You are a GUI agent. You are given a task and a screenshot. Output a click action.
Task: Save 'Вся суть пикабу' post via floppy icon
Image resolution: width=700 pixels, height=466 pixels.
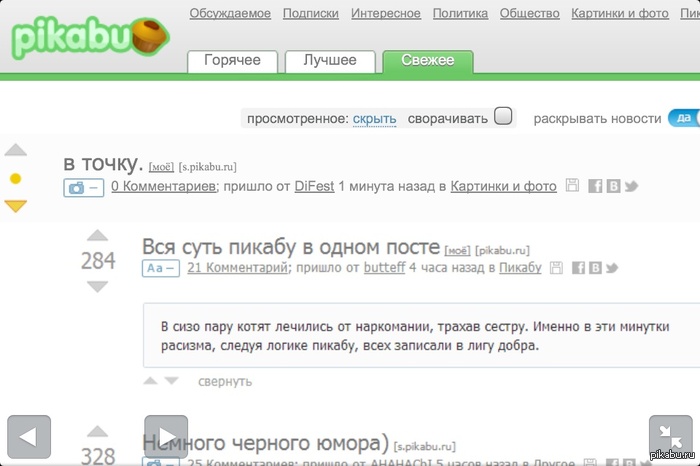point(556,268)
